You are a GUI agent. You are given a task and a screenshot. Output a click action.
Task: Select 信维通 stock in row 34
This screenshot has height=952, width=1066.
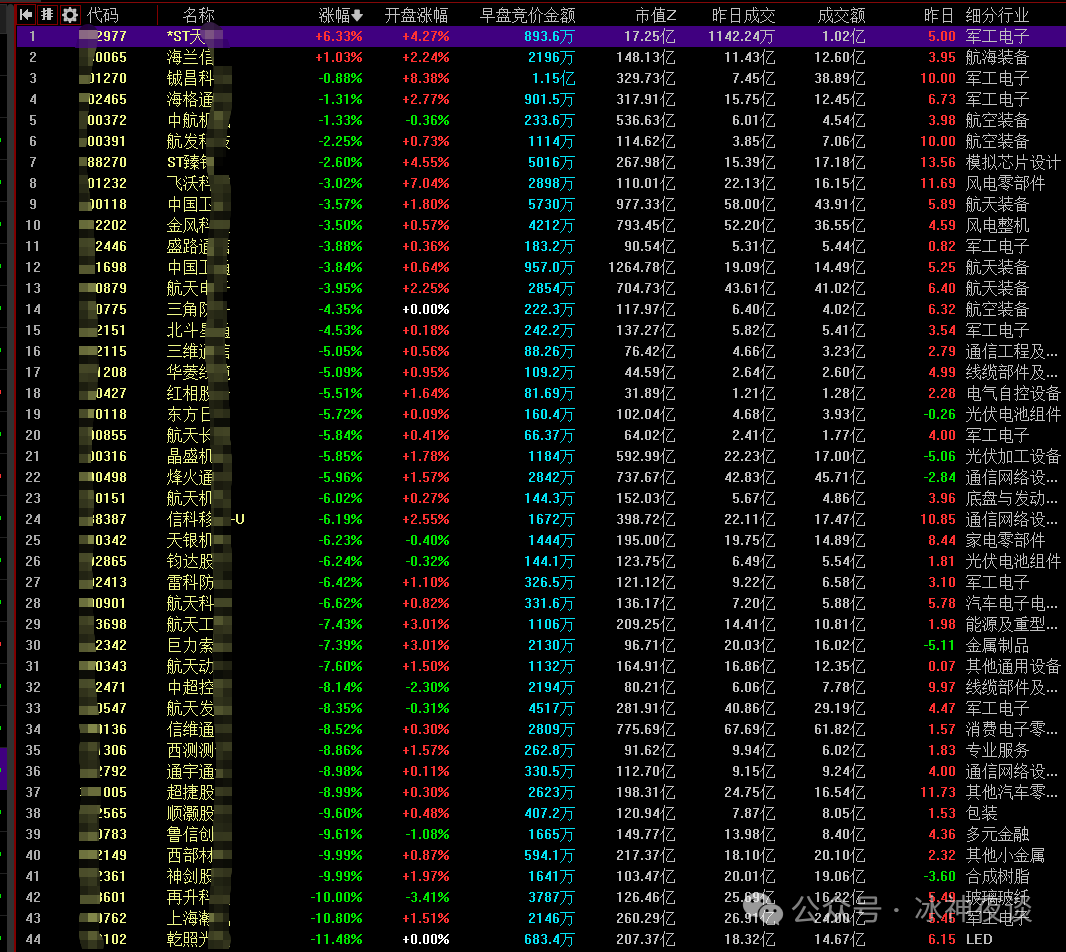click(x=190, y=730)
